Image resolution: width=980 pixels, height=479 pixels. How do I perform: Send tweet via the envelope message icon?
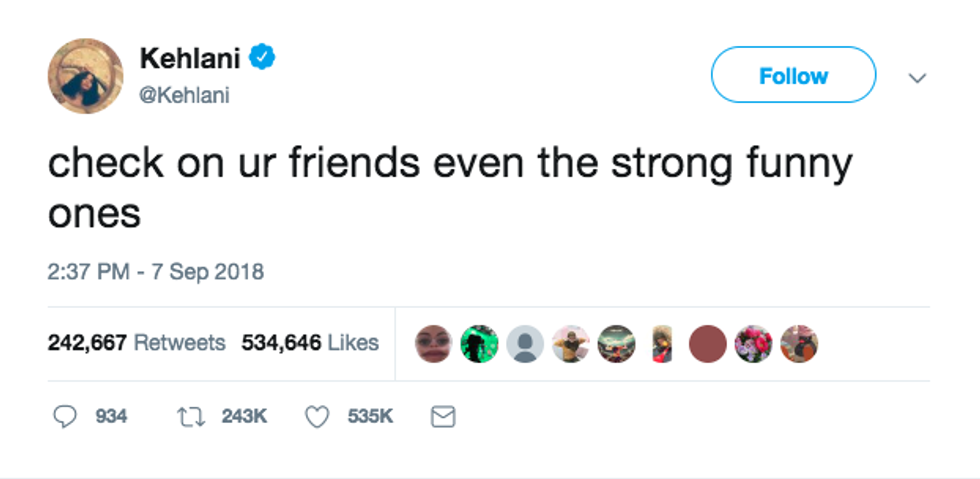(x=443, y=416)
